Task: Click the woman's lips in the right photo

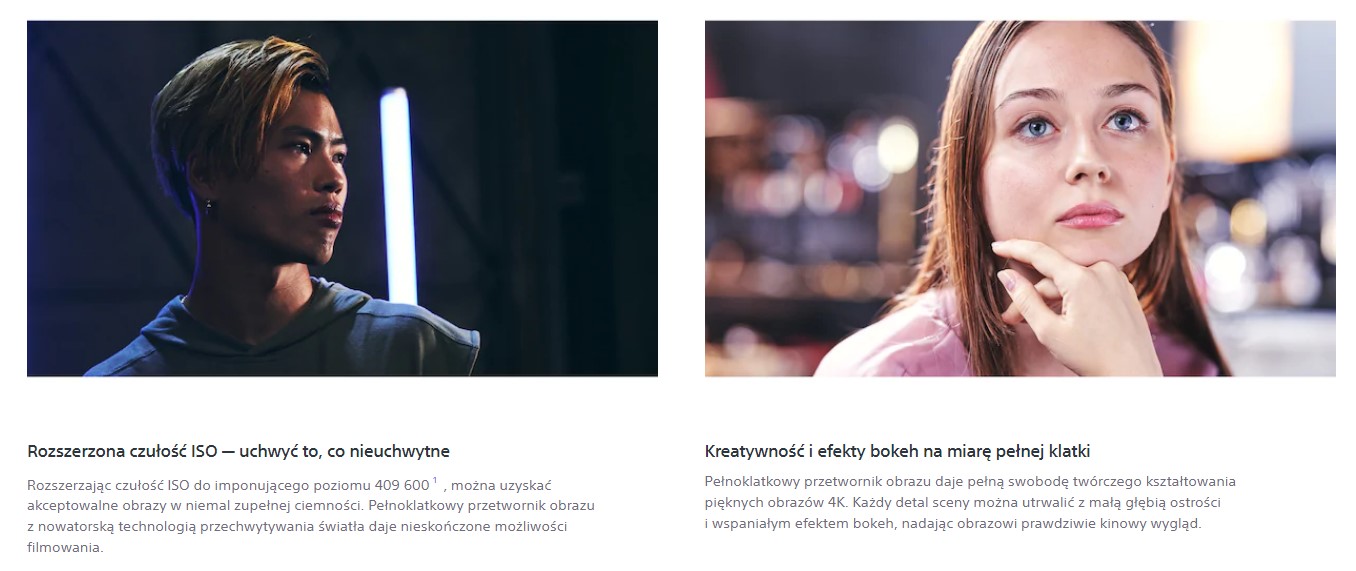Action: (x=1089, y=215)
